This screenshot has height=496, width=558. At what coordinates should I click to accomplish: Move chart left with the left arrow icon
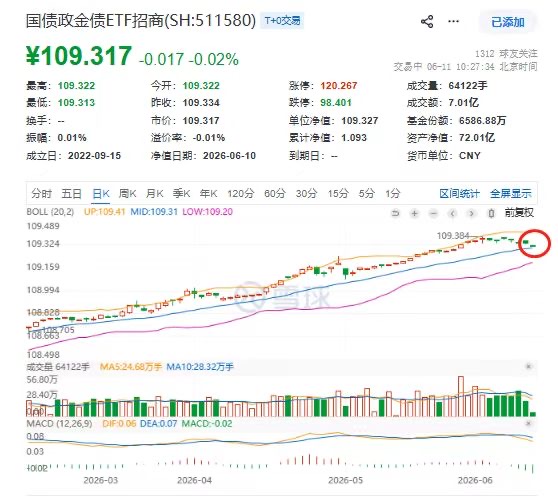pyautogui.click(x=453, y=213)
